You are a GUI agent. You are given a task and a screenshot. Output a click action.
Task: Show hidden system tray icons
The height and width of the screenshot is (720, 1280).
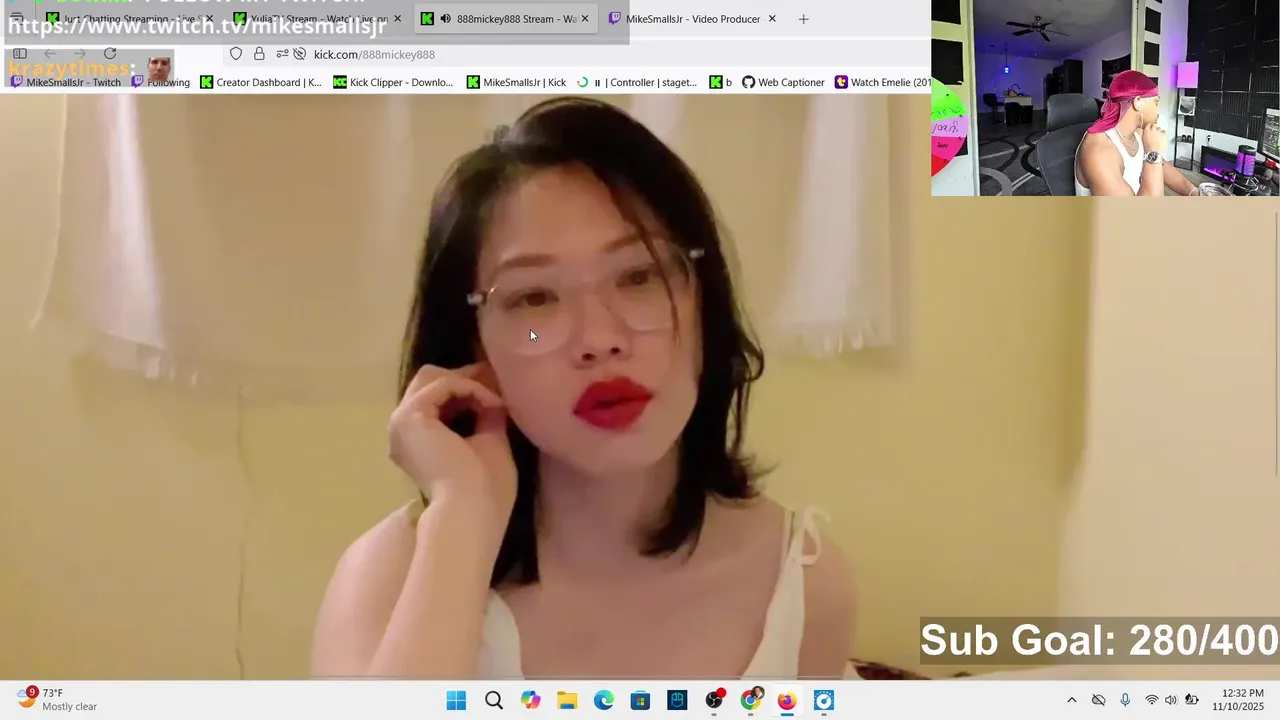pos(1071,700)
